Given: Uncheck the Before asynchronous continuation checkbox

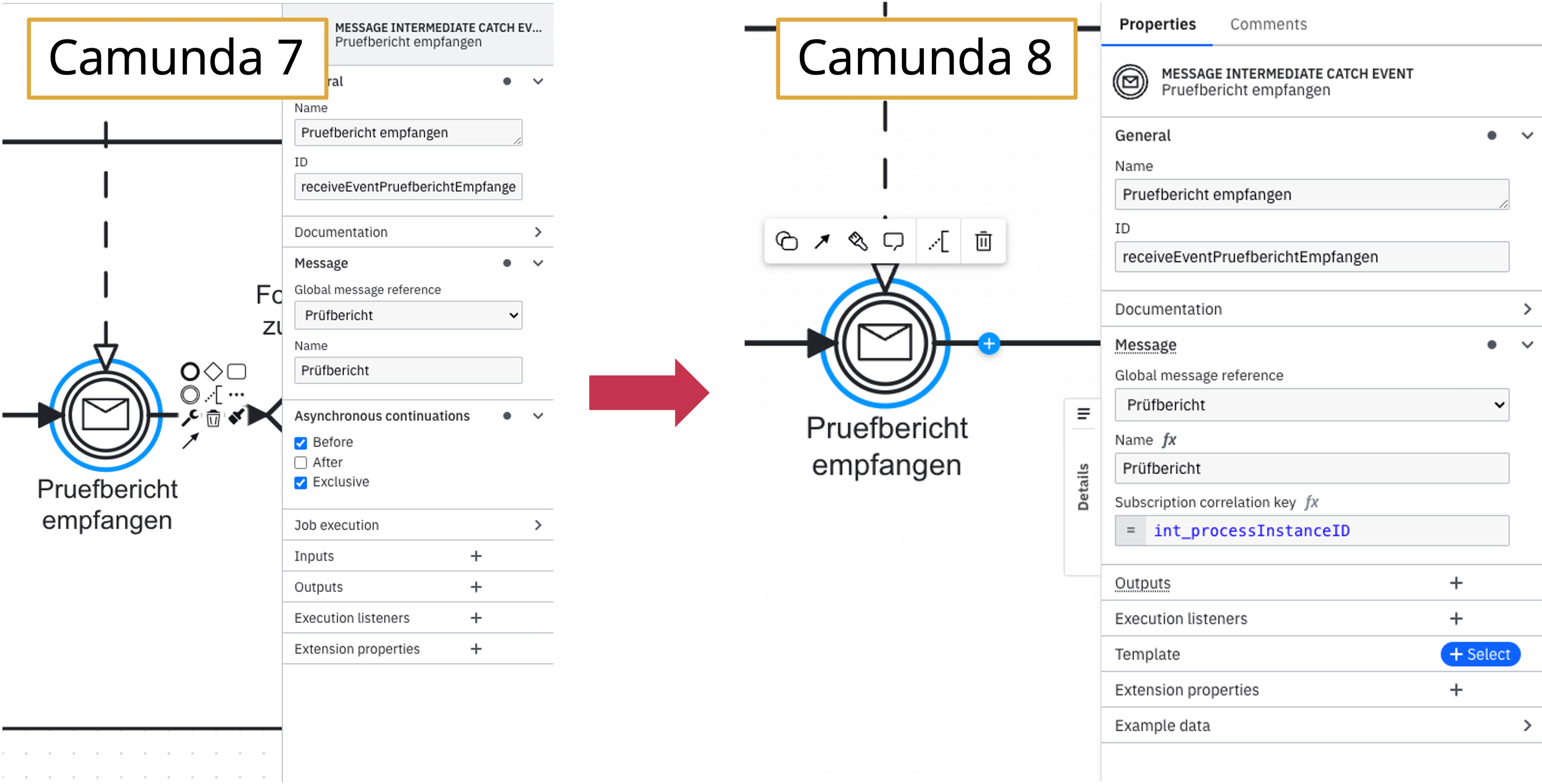Looking at the screenshot, I should coord(300,443).
